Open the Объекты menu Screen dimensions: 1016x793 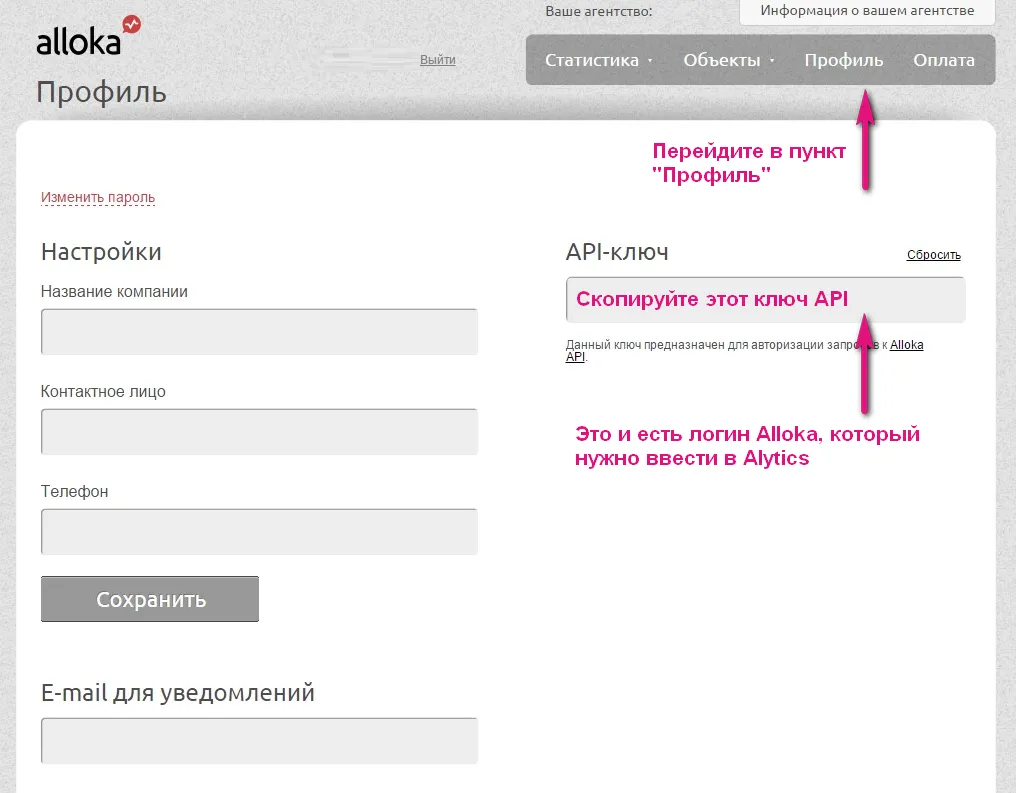728,60
